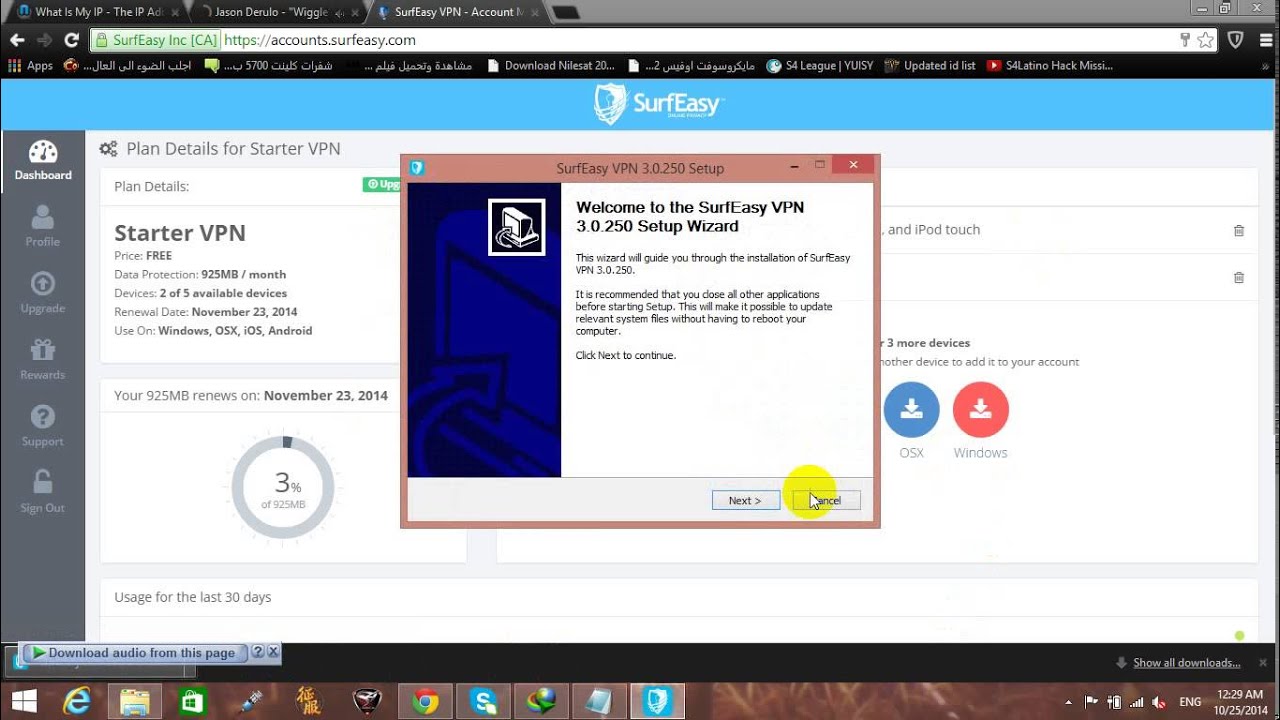Click Usage for the last 30 days heading
Screen dimensions: 1280x720
click(x=193, y=597)
